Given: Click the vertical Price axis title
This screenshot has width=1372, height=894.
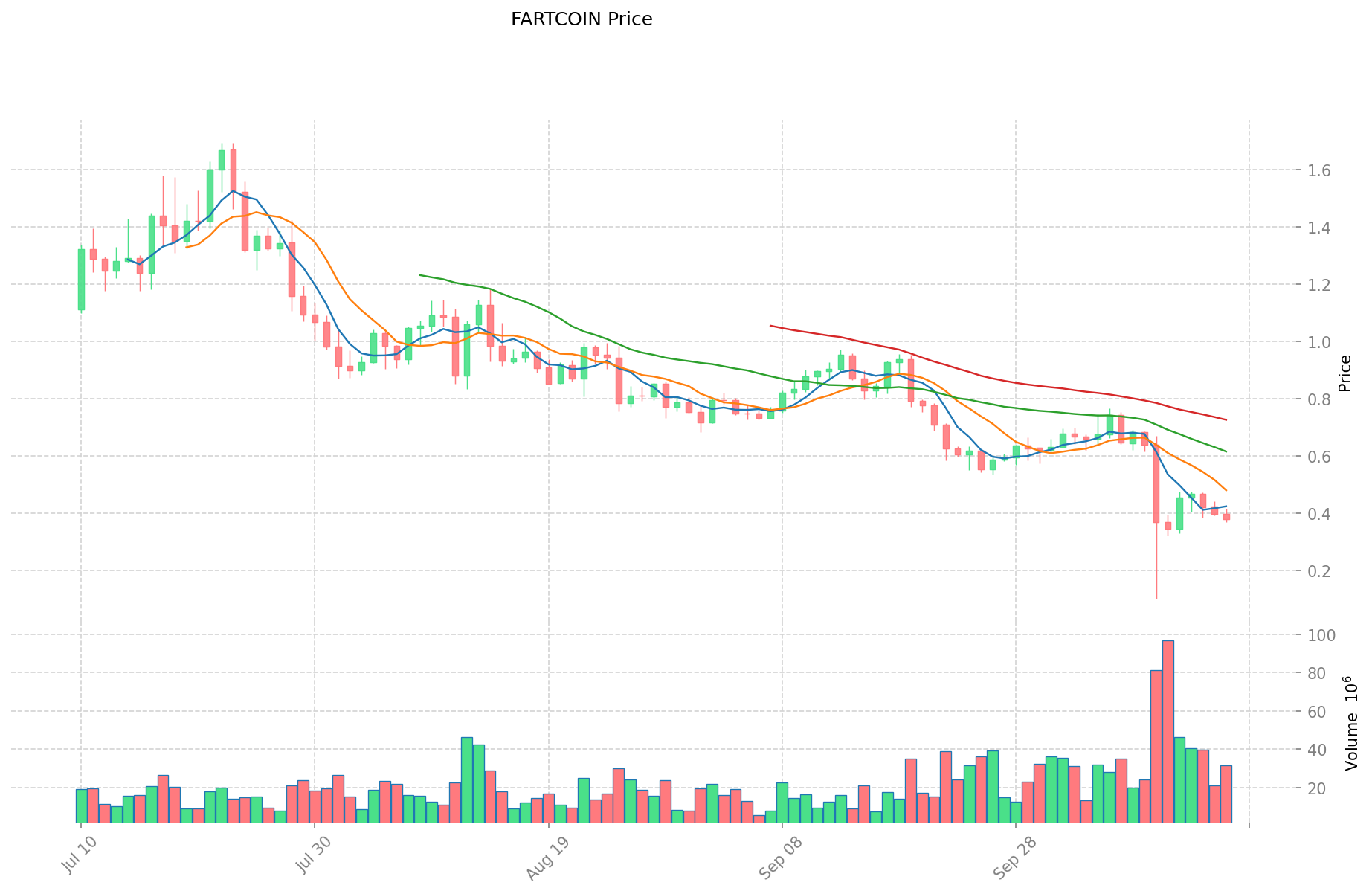Looking at the screenshot, I should click(1344, 373).
